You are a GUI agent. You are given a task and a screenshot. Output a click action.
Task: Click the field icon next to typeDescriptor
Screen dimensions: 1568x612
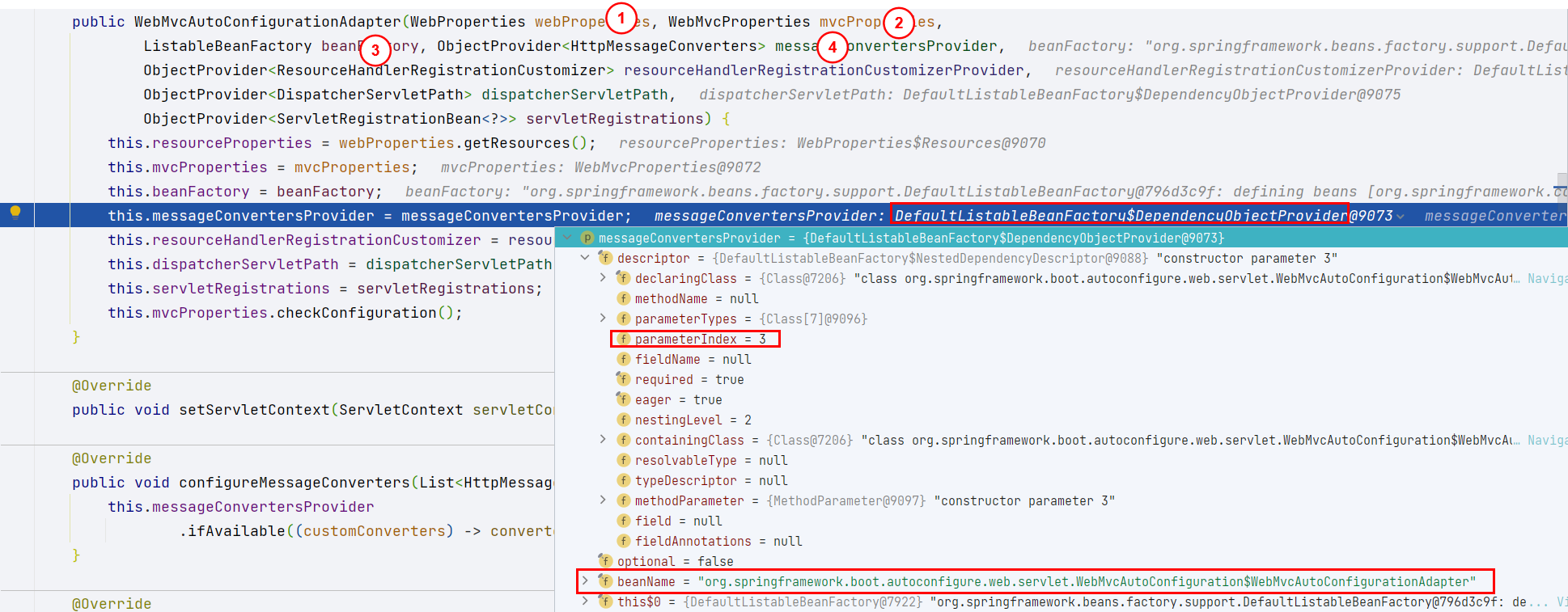pos(623,480)
